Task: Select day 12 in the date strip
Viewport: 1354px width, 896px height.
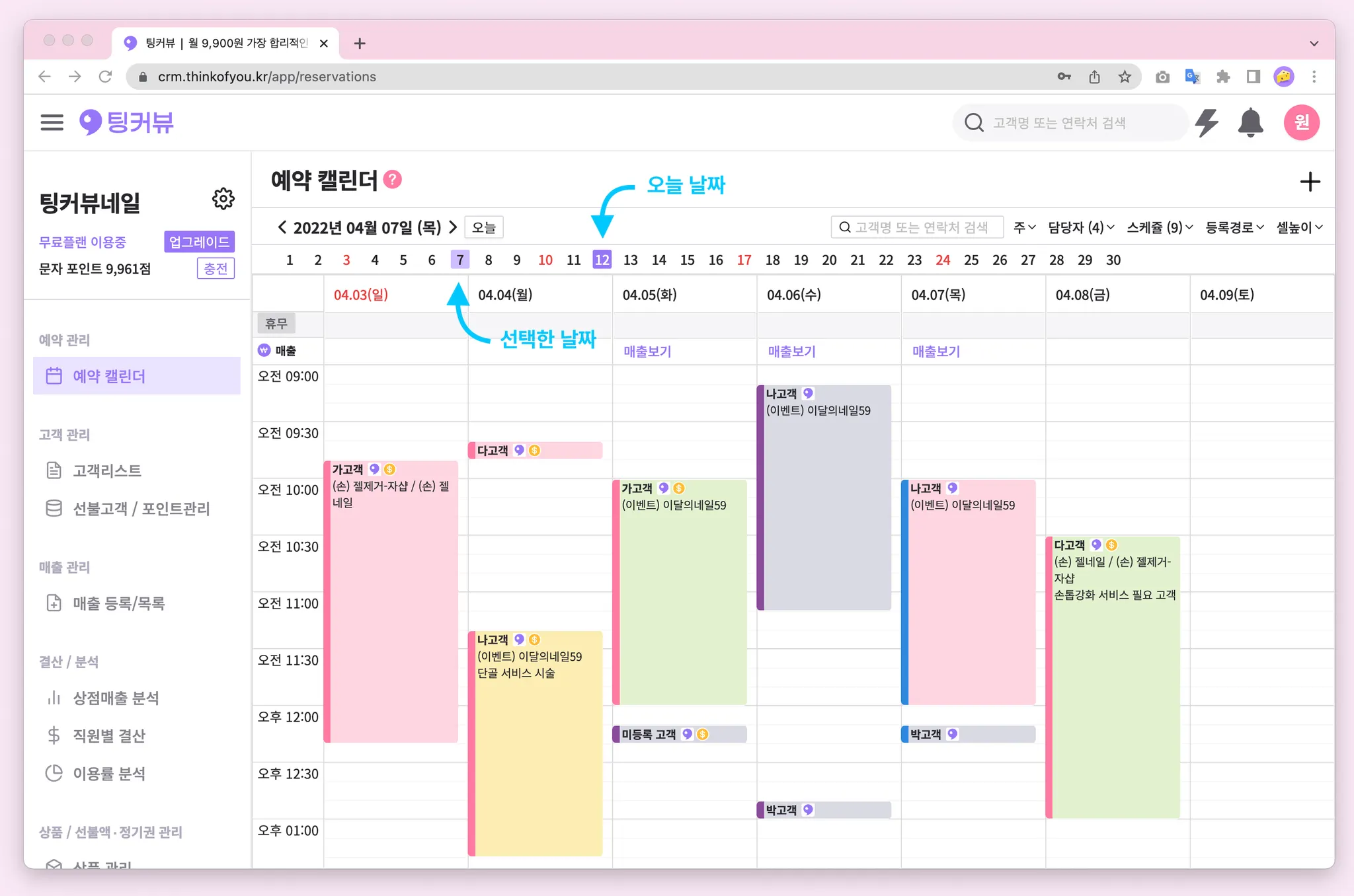Action: [x=602, y=260]
